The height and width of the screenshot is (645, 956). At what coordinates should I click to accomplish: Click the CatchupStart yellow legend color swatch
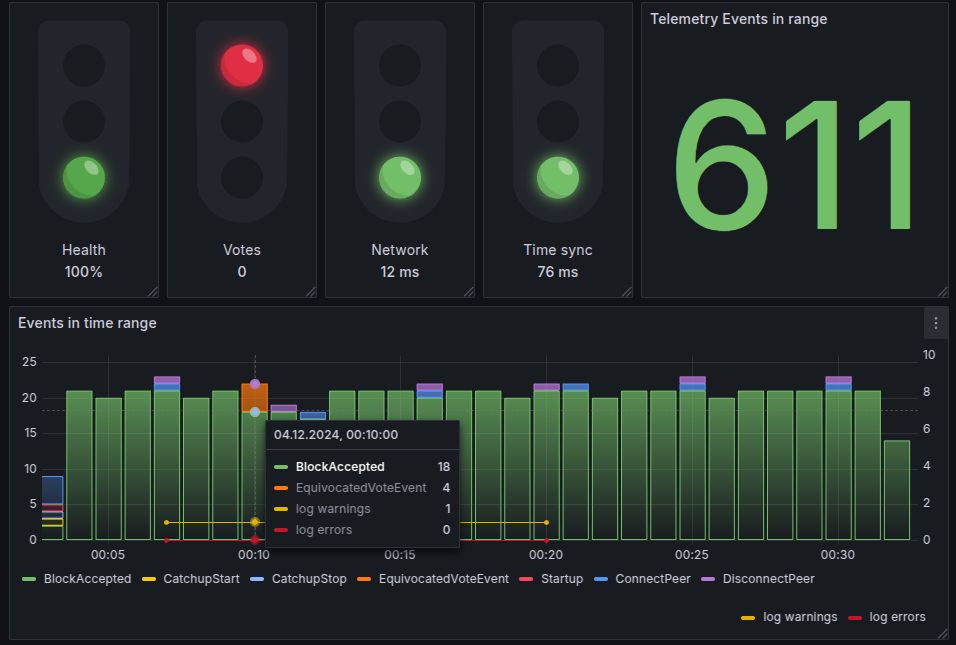pos(149,579)
